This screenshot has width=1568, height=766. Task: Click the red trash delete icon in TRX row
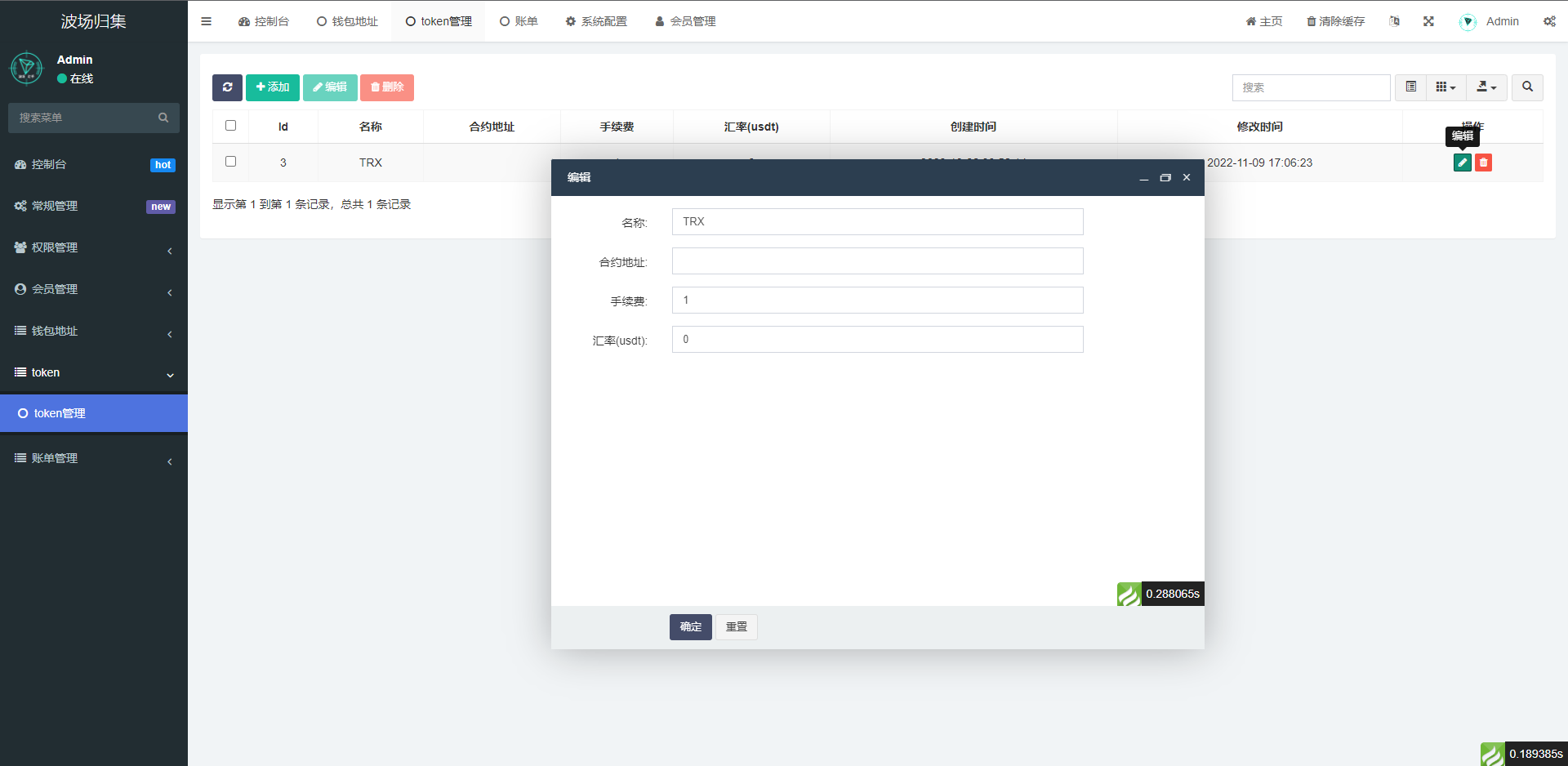click(1483, 163)
